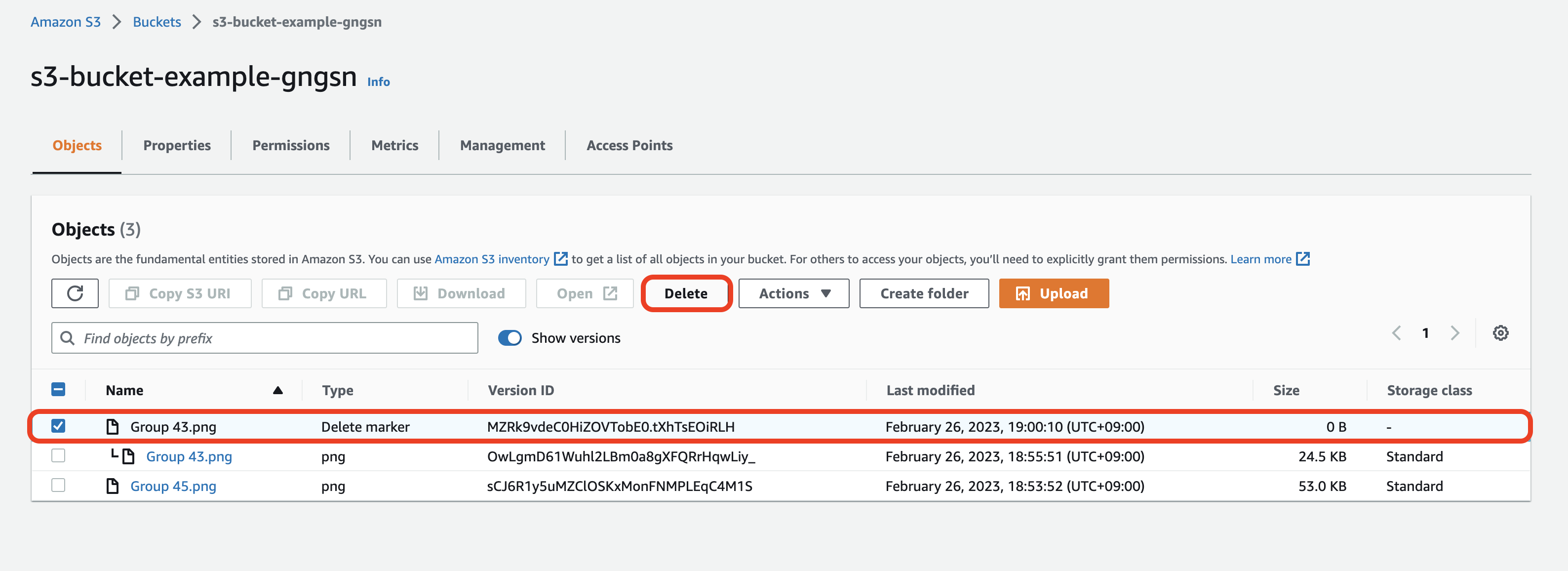Focus the Find objects by prefix field
The image size is (1568, 571).
coord(274,338)
